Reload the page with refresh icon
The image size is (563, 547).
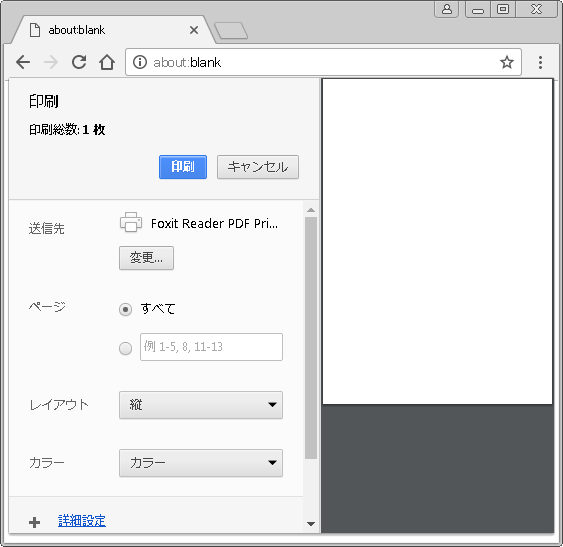click(79, 62)
